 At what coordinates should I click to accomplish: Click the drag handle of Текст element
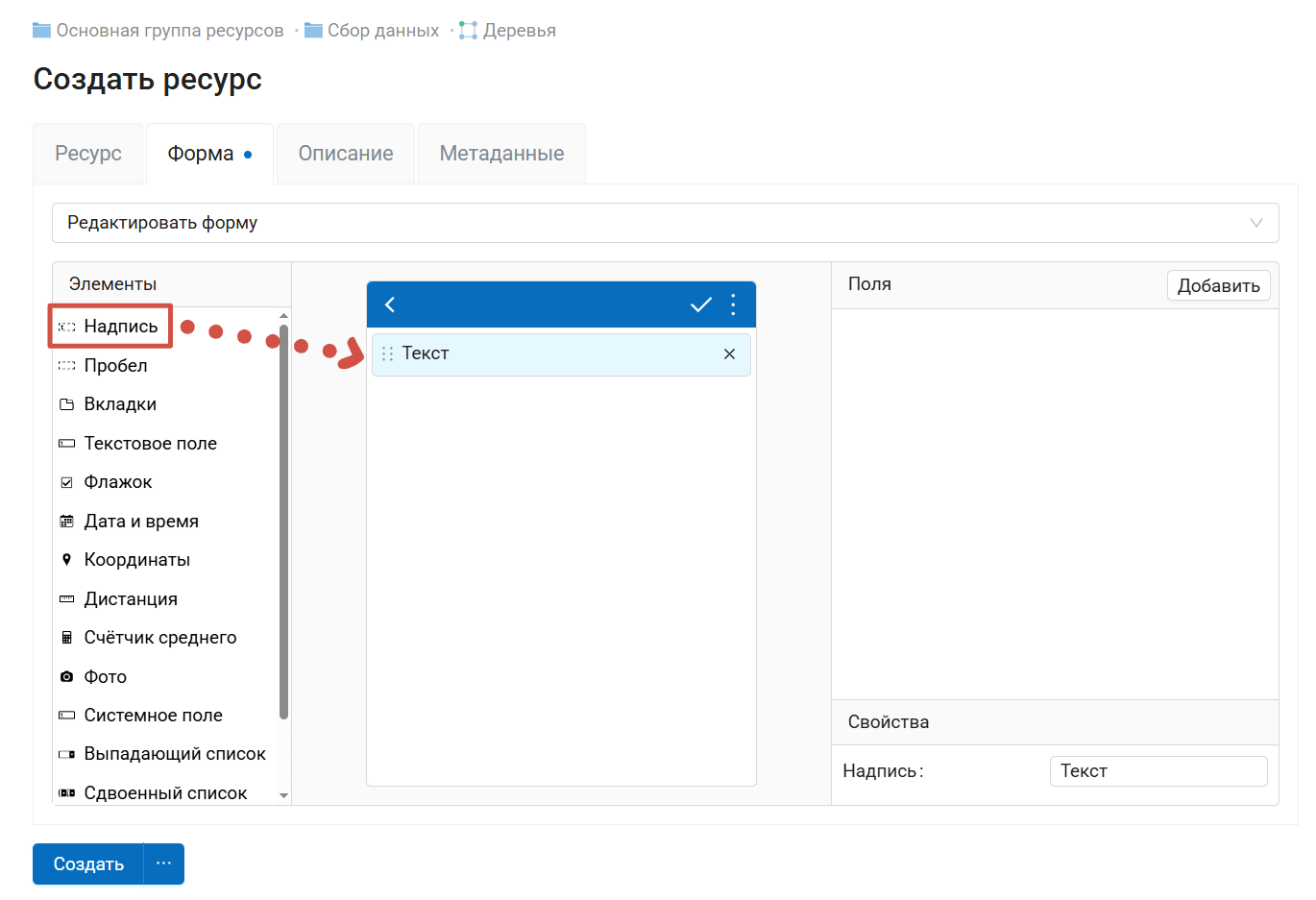pos(388,354)
